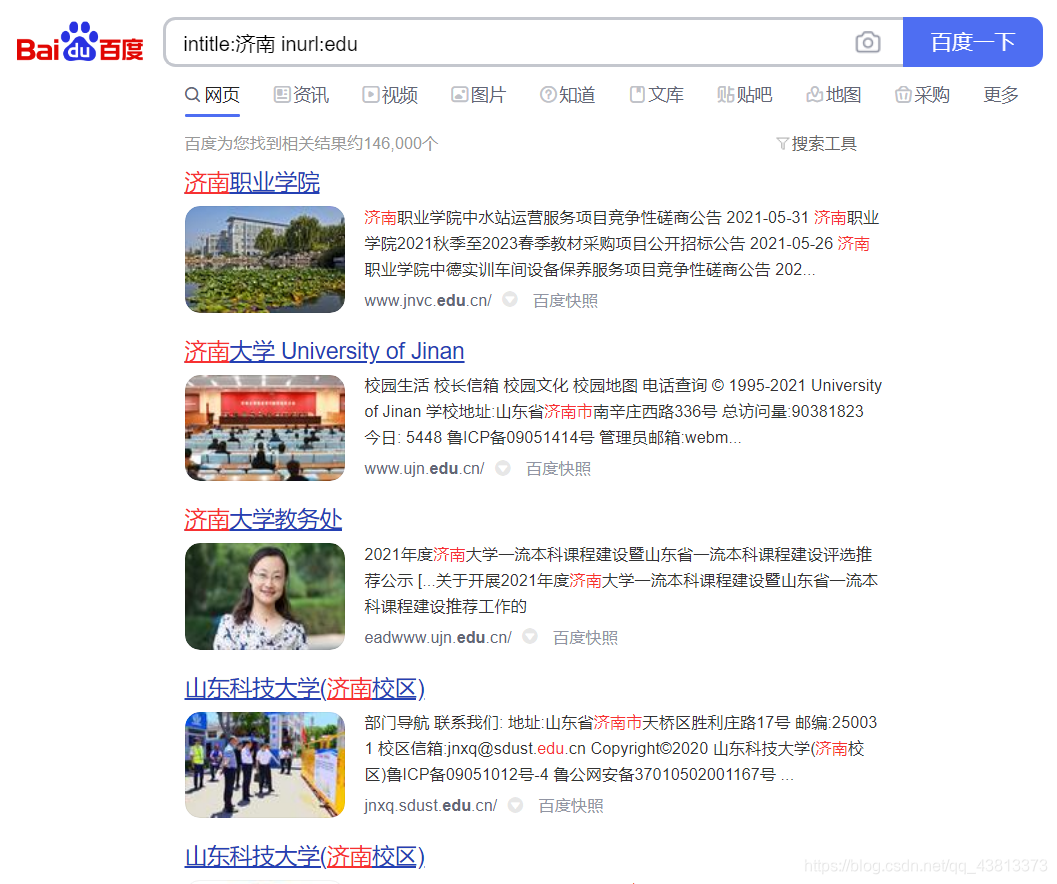The width and height of the screenshot is (1057, 884).
Task: Click the Baidu logo
Action: click(80, 42)
